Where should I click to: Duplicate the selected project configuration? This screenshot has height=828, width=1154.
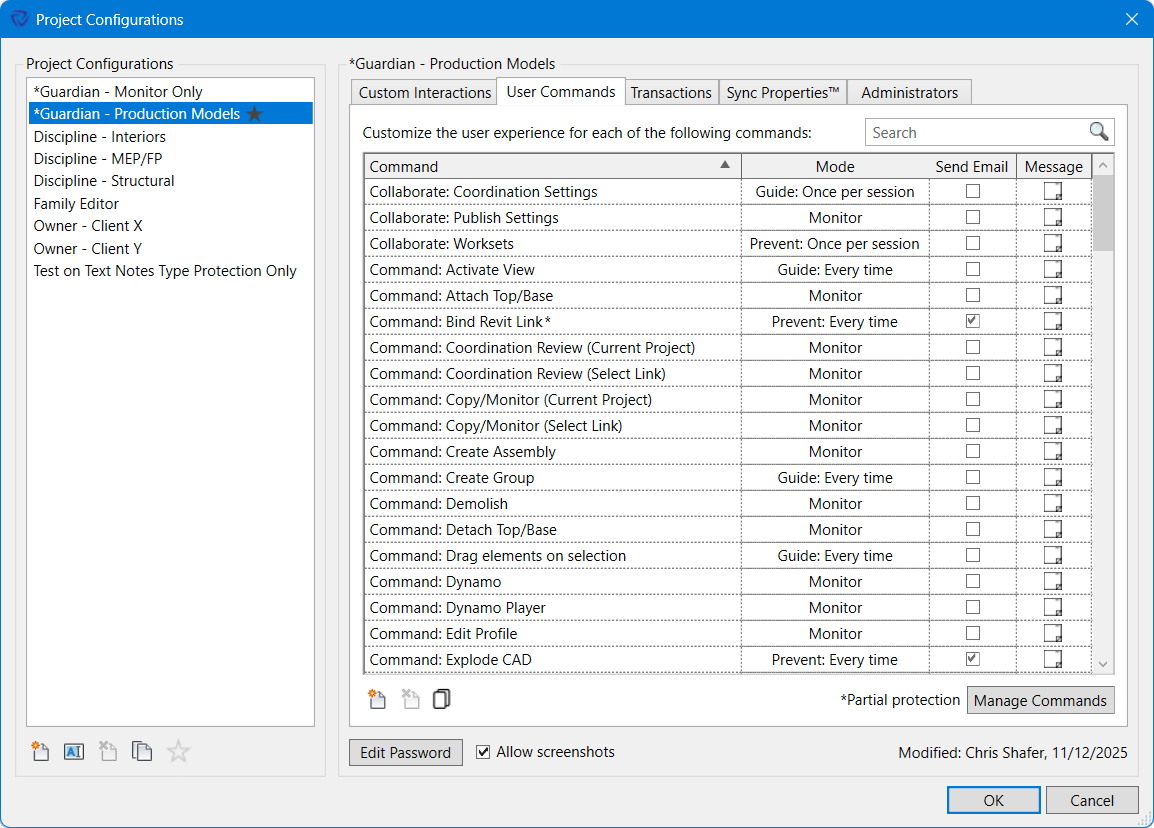pos(142,751)
